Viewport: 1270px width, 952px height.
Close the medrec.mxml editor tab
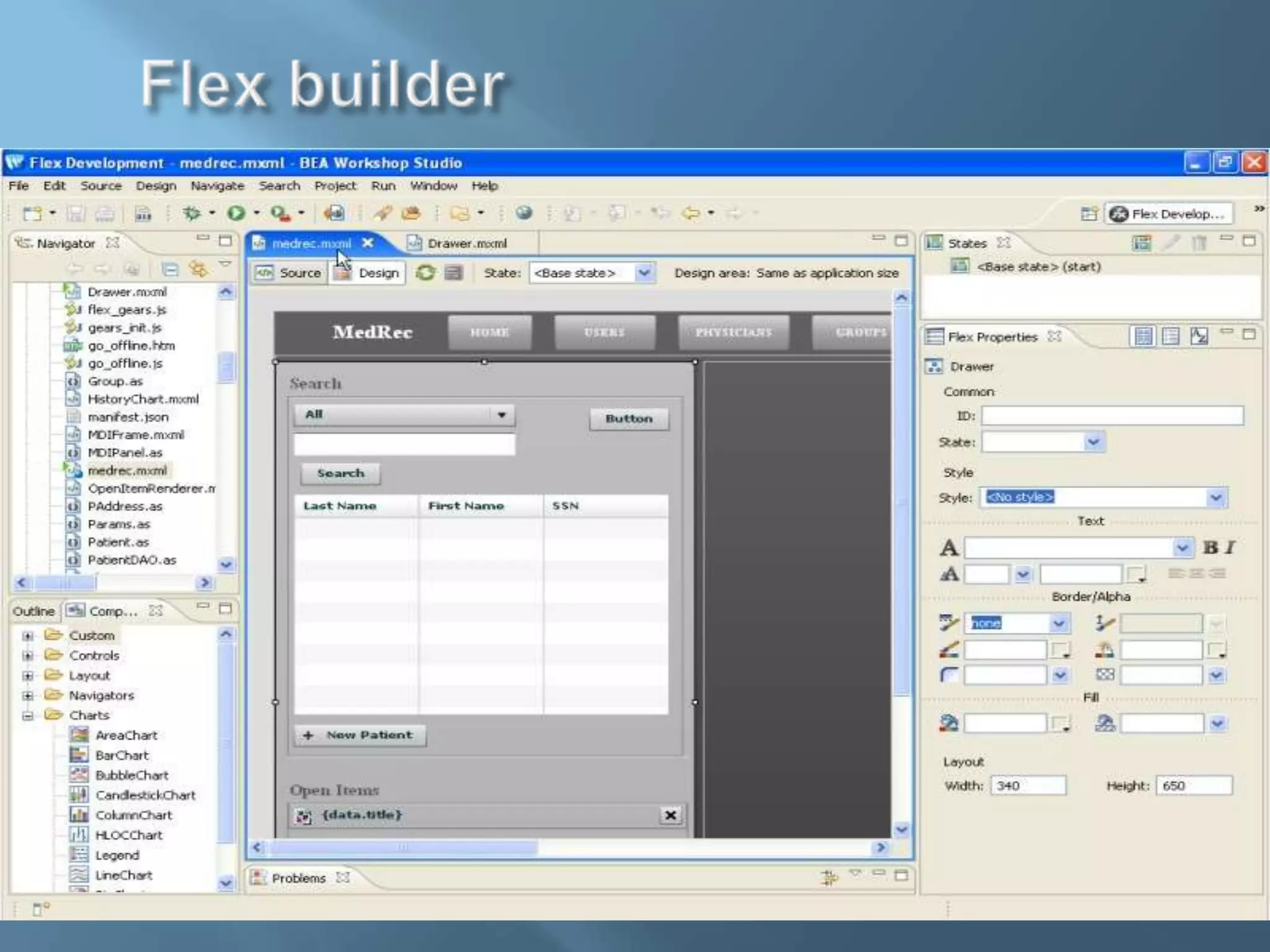click(368, 243)
